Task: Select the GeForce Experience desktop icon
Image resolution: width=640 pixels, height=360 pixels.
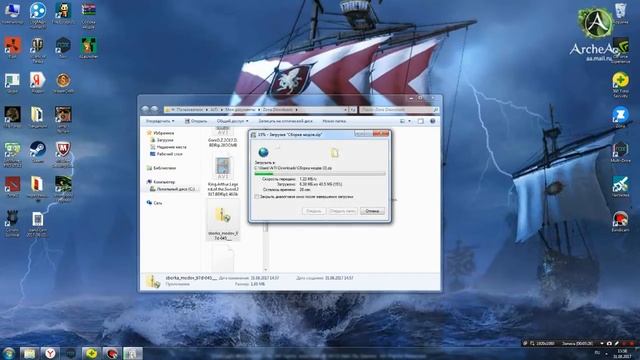Action: [x=621, y=50]
